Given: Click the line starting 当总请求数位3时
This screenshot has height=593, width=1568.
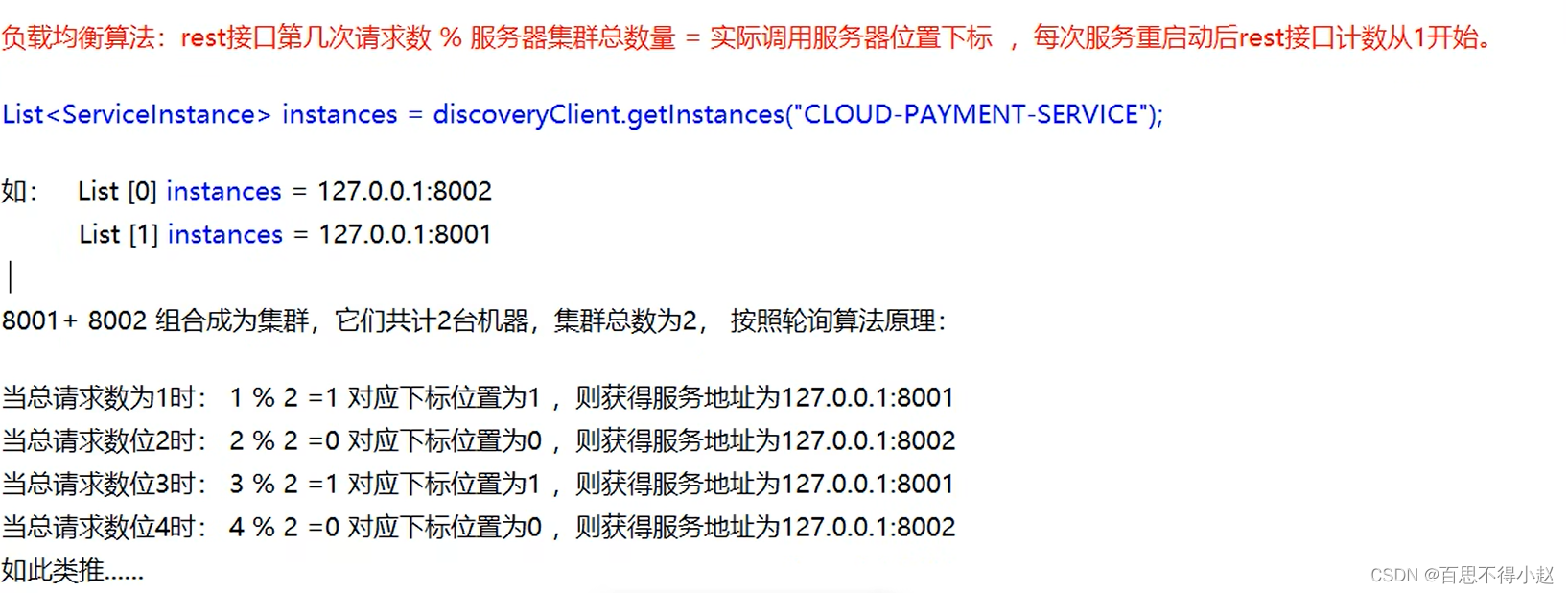Looking at the screenshot, I should click(x=478, y=484).
